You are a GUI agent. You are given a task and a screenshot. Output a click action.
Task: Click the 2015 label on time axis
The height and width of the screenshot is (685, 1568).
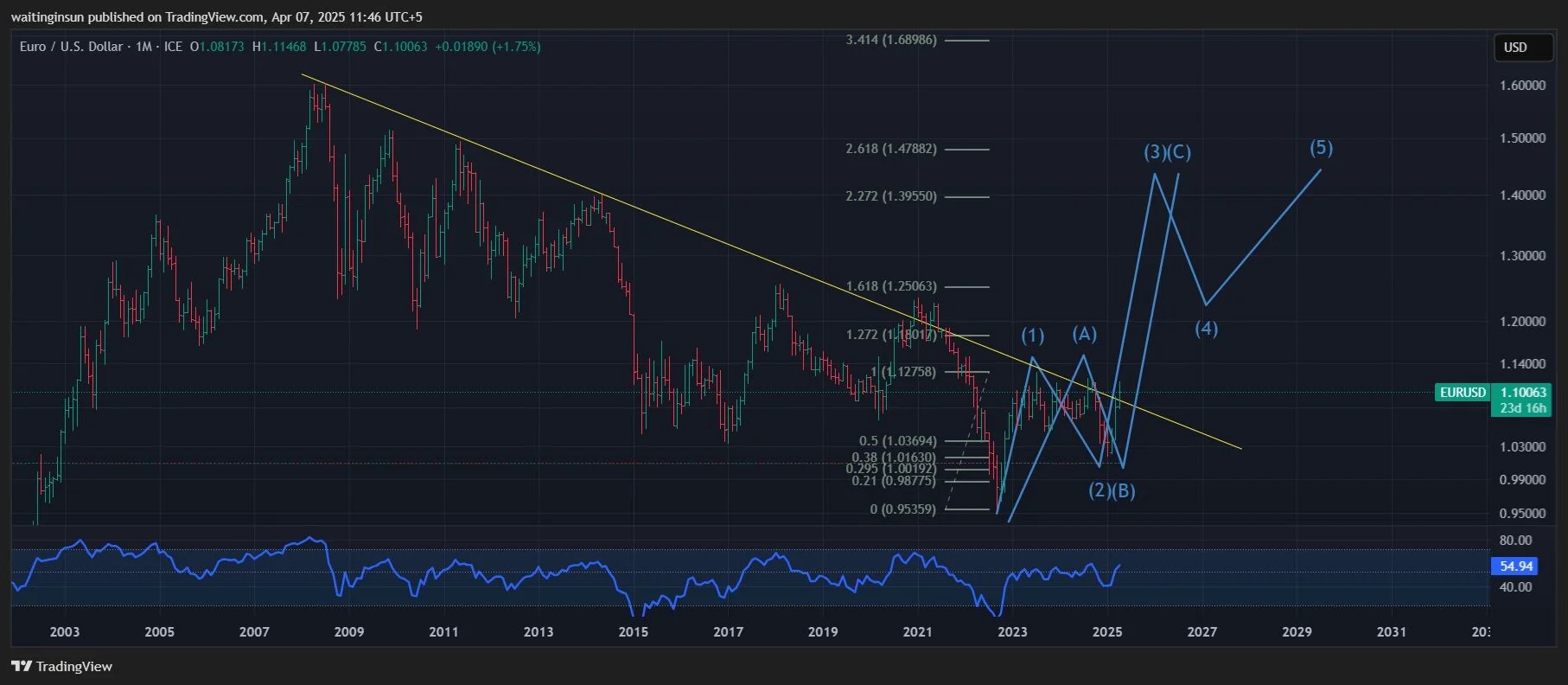coord(634,632)
